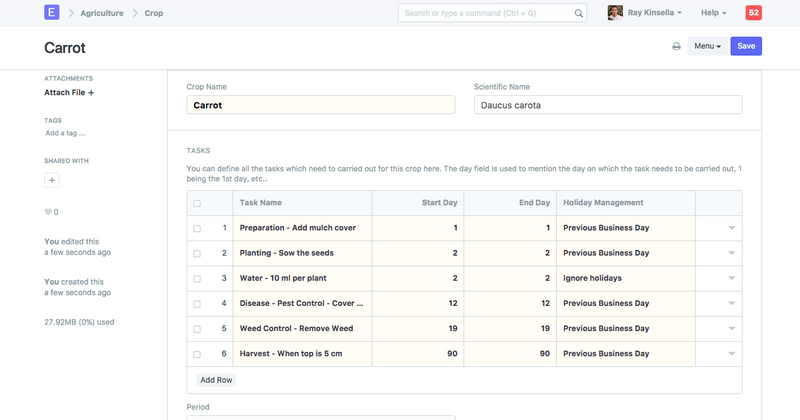This screenshot has height=420, width=800.
Task: Go to the Agriculture breadcrumb
Action: coord(104,13)
